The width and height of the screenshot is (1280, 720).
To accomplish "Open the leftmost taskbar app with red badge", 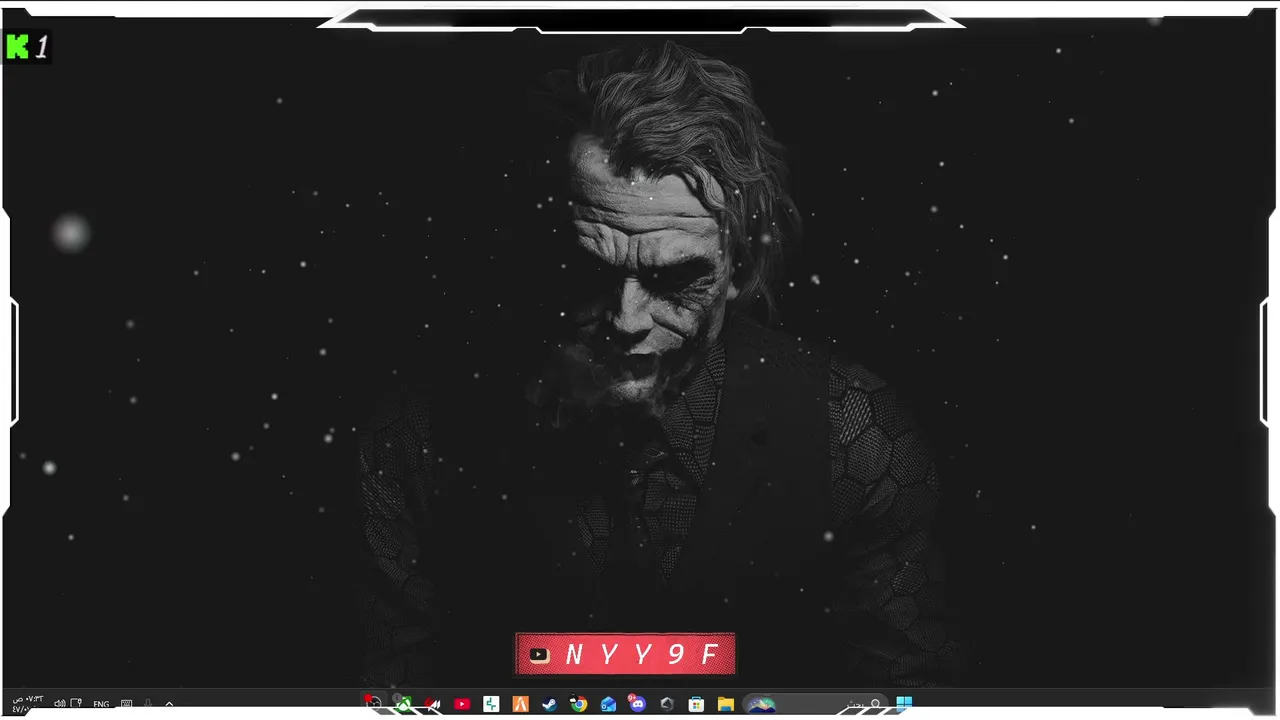I will [x=373, y=703].
